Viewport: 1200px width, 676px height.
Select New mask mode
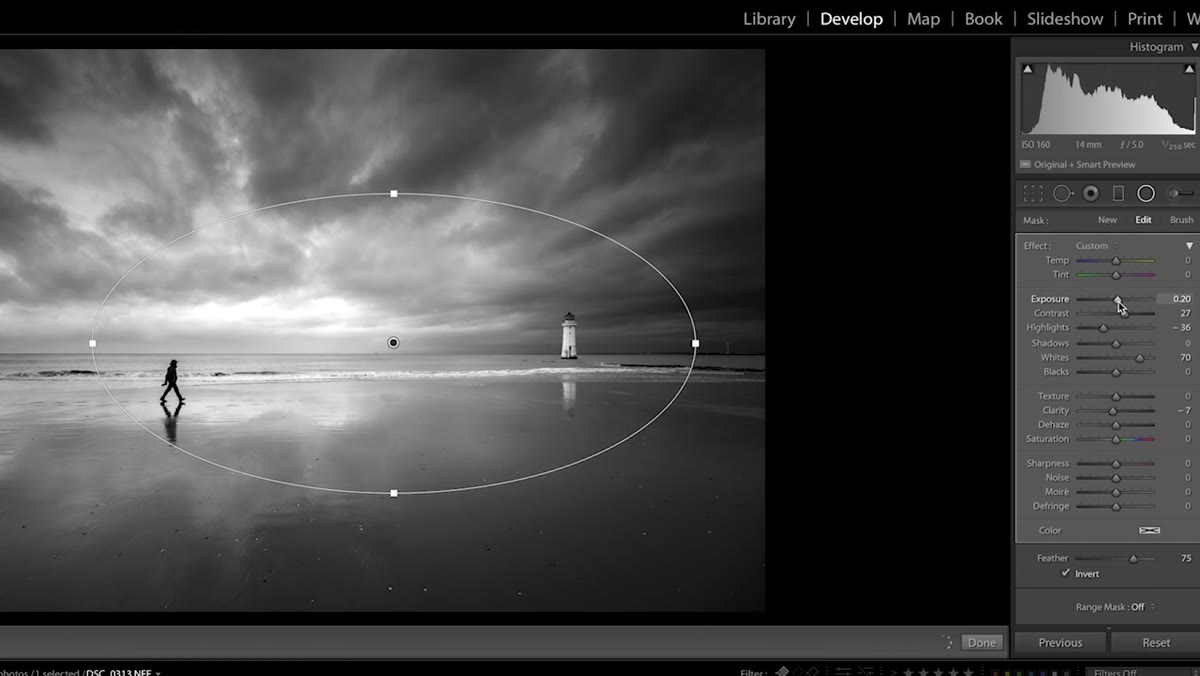(1107, 220)
